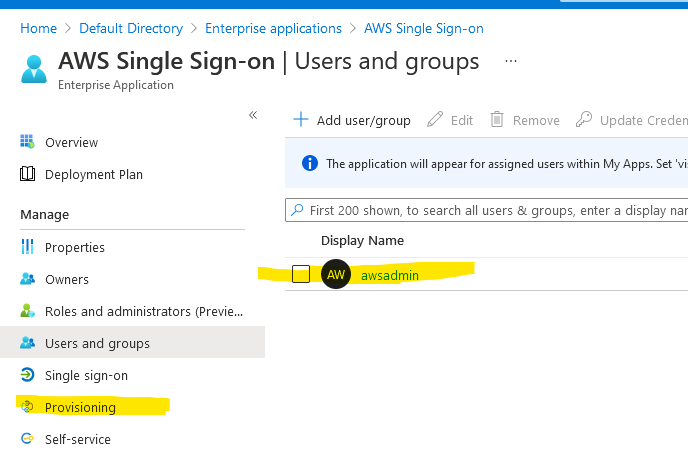Viewport: 688px width, 450px height.
Task: Click the application avatar icon beside title
Action: click(34, 69)
